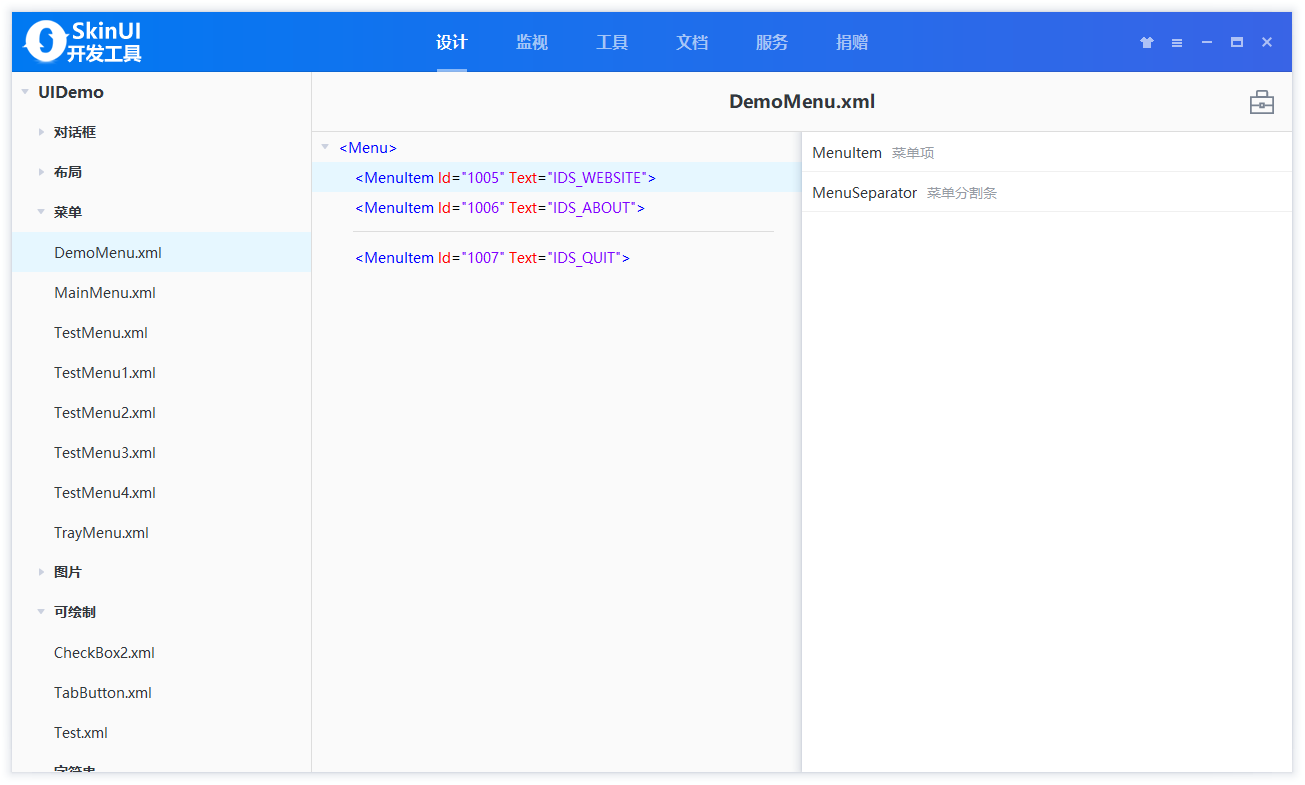Viewport: 1305px width, 785px height.
Task: Open the toolbox icon beside DemoMenu.xml title
Action: point(1261,102)
